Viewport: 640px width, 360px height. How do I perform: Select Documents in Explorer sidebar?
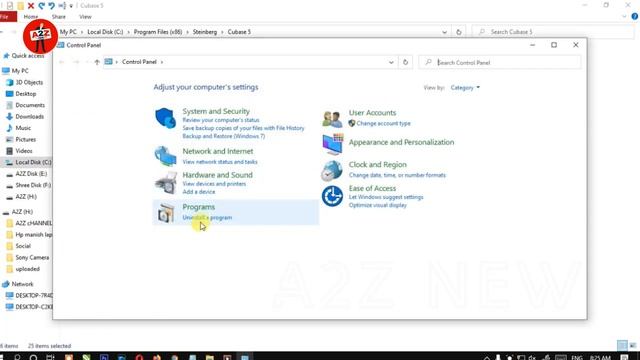[30, 105]
